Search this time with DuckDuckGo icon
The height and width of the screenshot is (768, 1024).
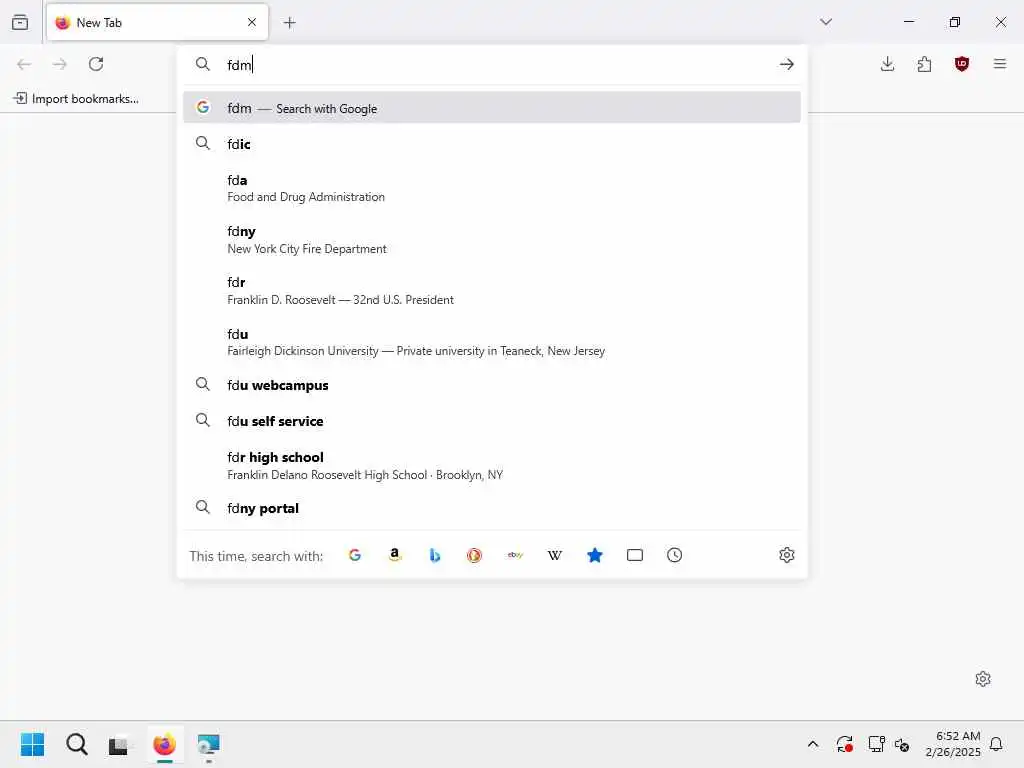(474, 555)
